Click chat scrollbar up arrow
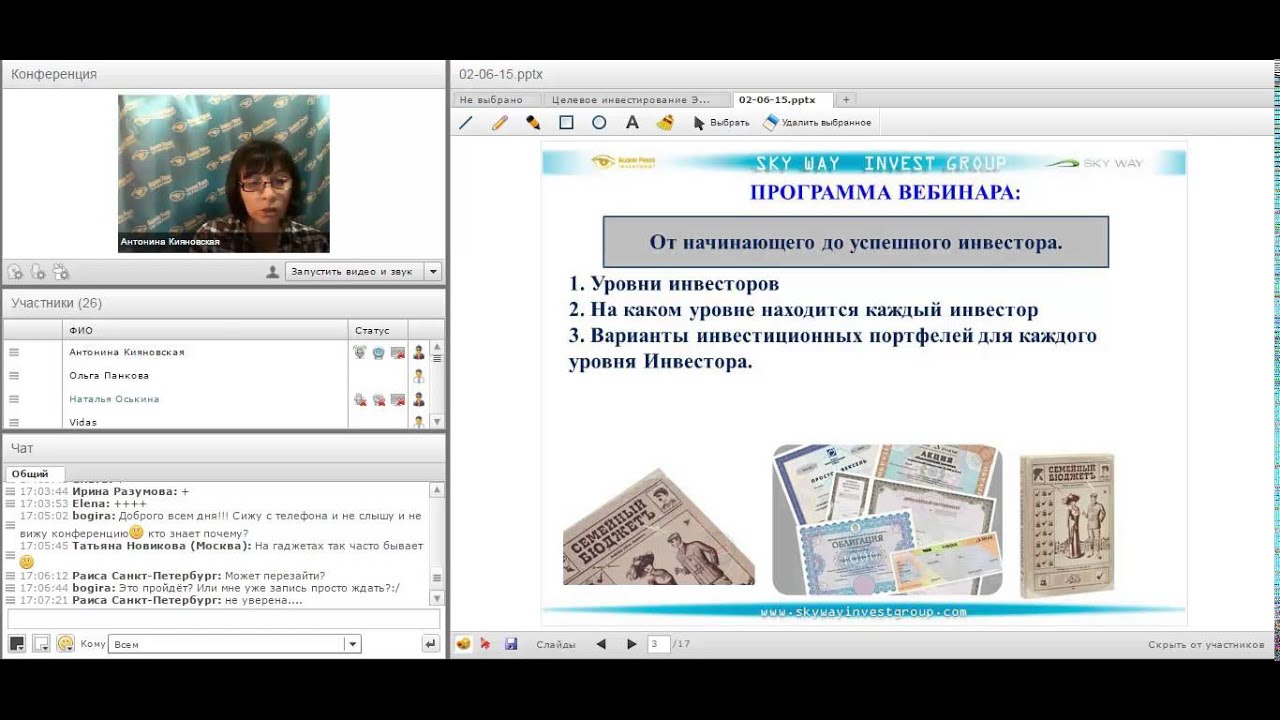Image resolution: width=1280 pixels, height=720 pixels. point(436,490)
